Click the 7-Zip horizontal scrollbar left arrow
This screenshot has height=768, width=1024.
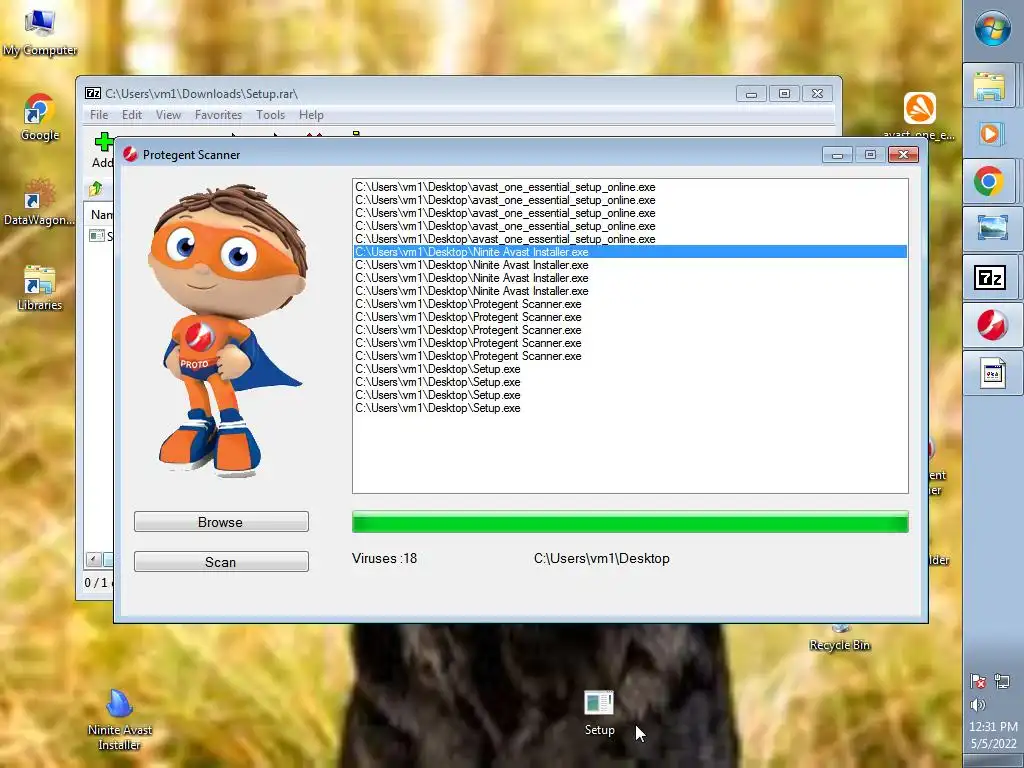tap(93, 560)
